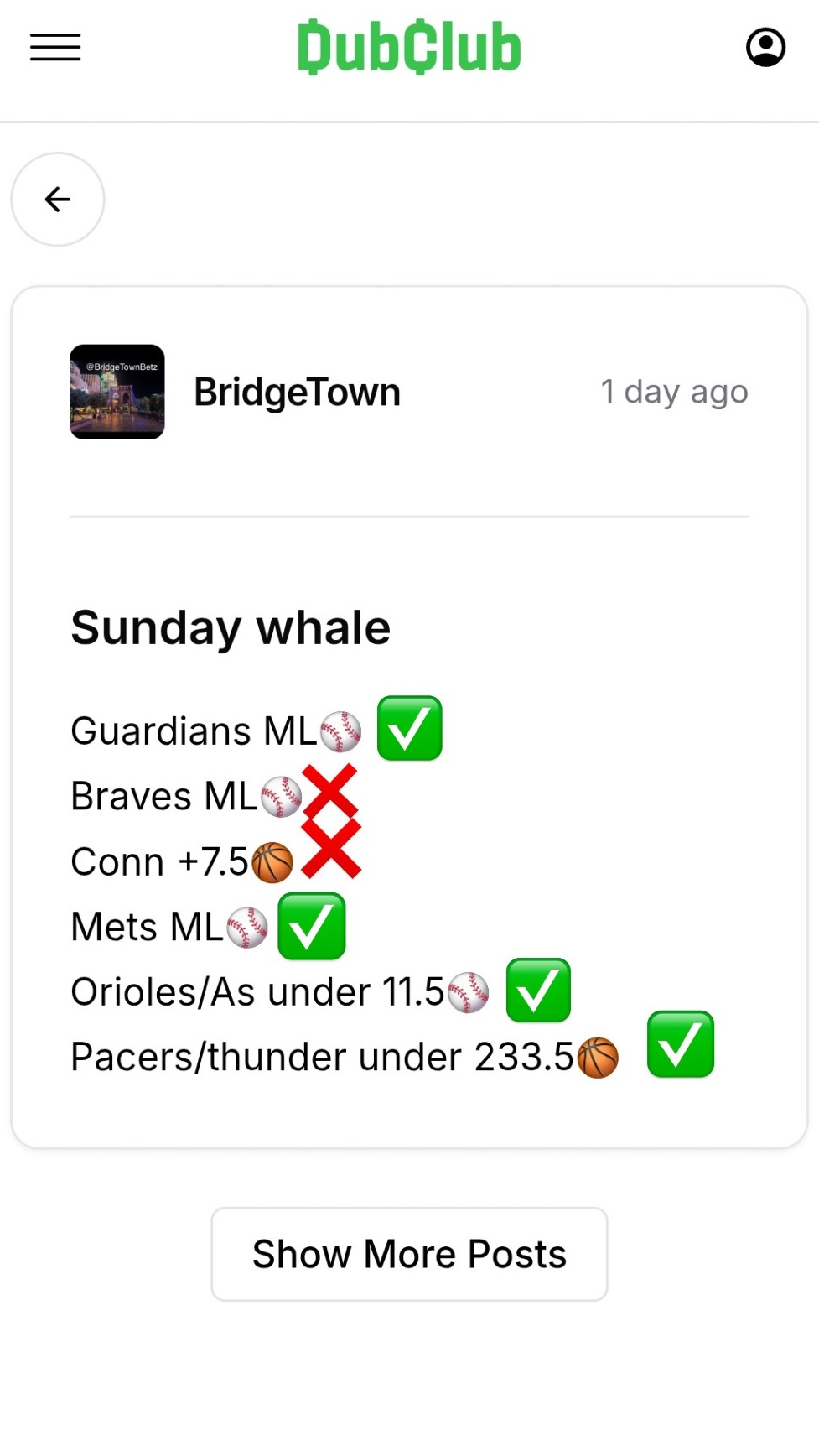Click the green checkmark next to Mets ML

[x=312, y=926]
